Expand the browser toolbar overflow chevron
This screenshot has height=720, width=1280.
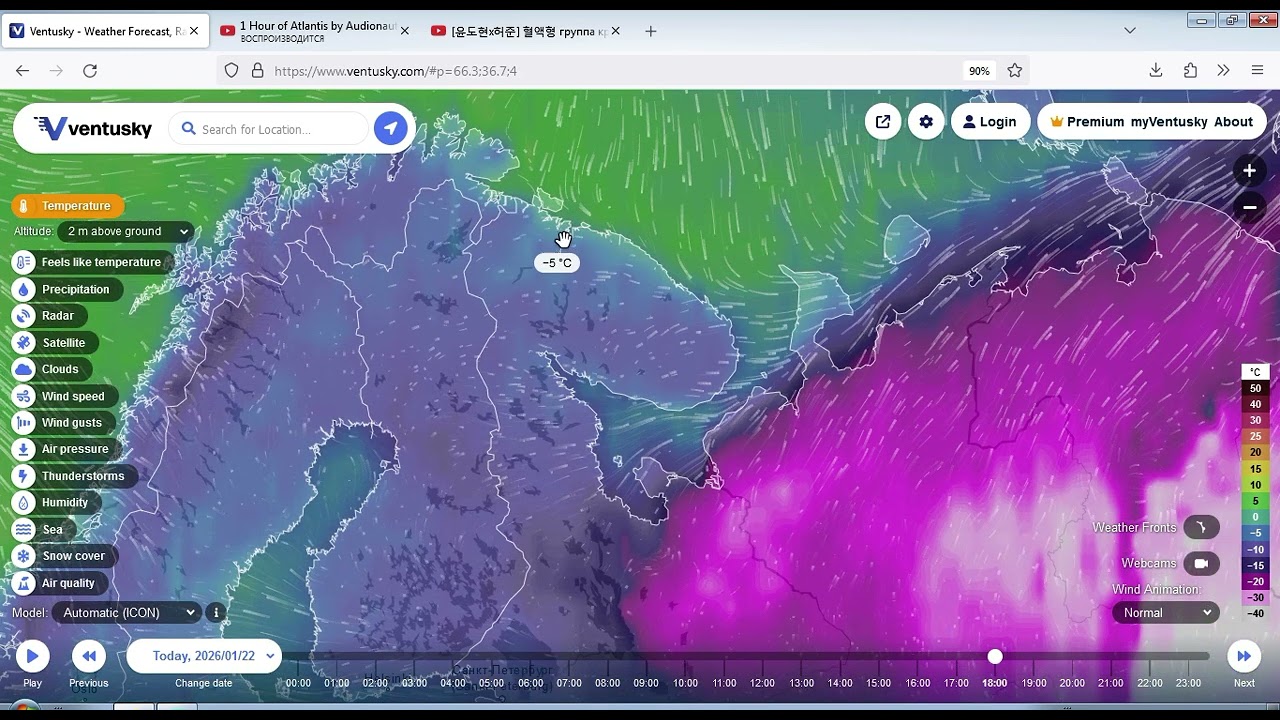pyautogui.click(x=1223, y=71)
